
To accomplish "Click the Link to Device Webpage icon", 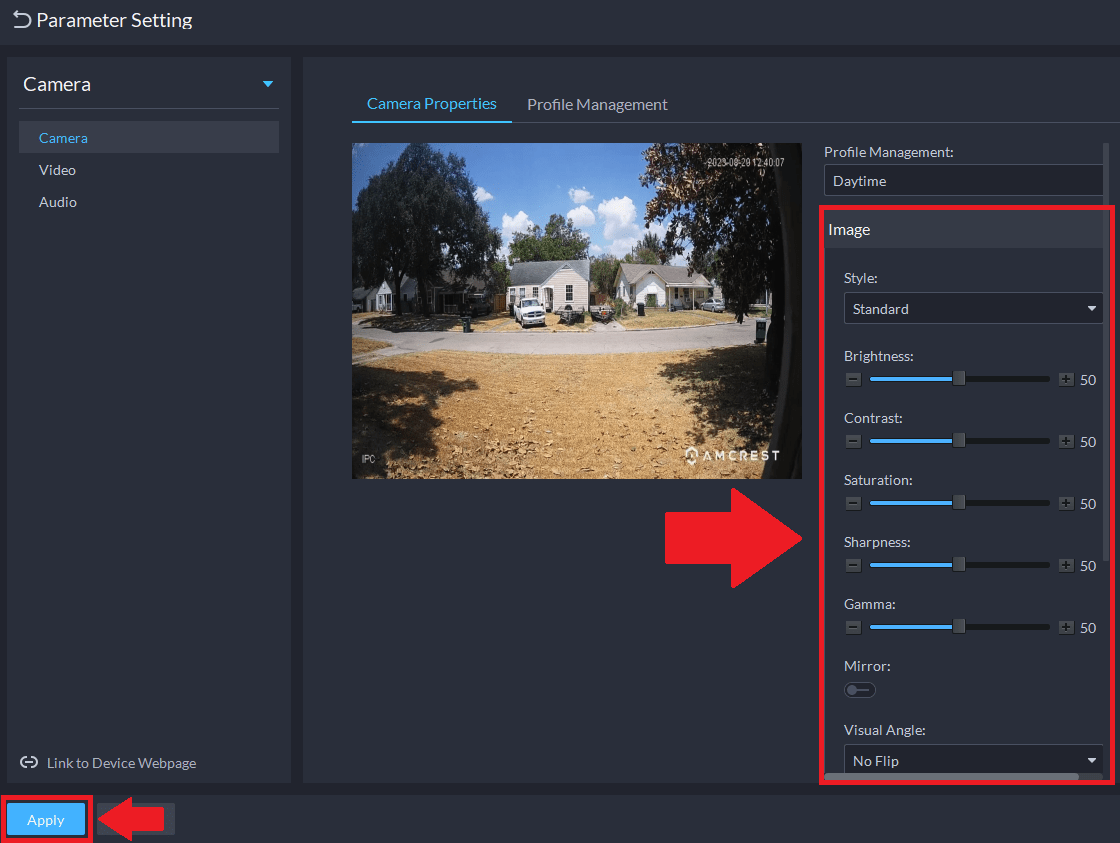I will tap(29, 763).
